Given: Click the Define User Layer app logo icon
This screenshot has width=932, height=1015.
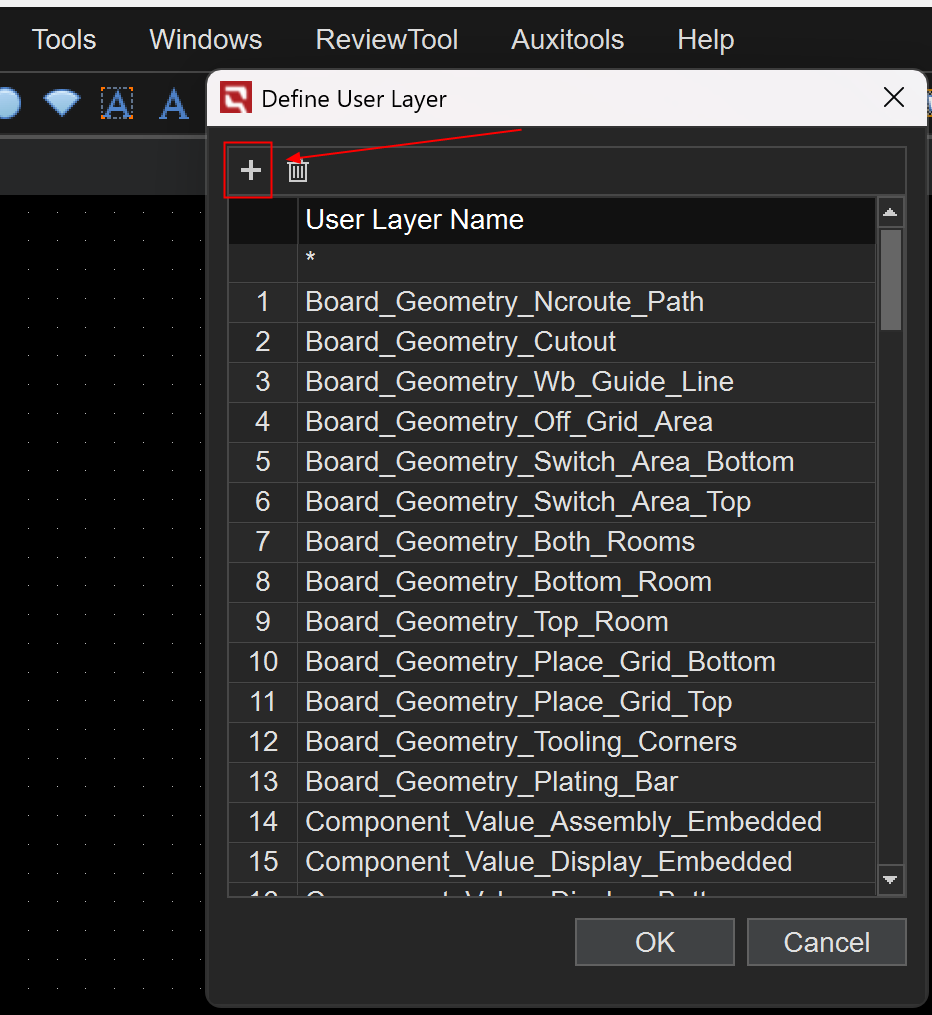Looking at the screenshot, I should (x=235, y=98).
